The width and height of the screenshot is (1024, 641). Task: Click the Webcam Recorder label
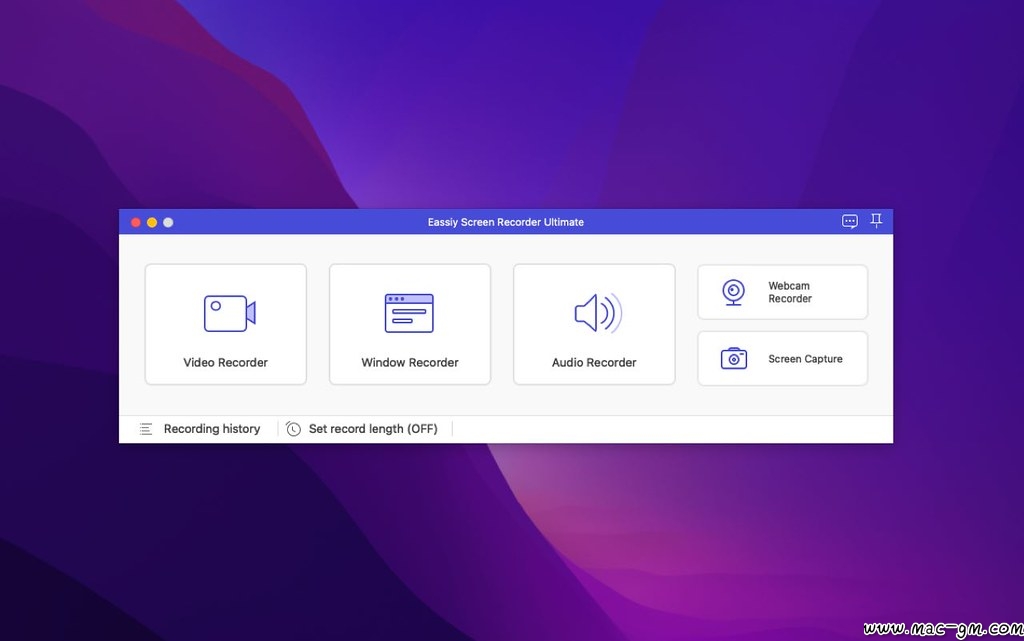click(x=790, y=292)
